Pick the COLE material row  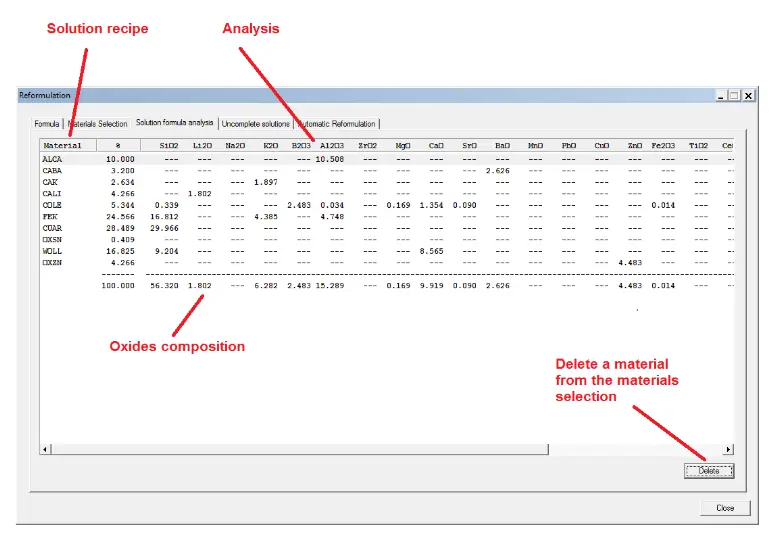point(52,205)
